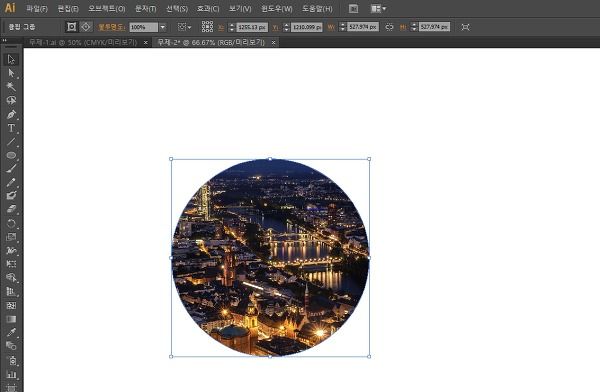The width and height of the screenshot is (600, 392).
Task: Select the Eraser tool
Action: click(x=11, y=209)
